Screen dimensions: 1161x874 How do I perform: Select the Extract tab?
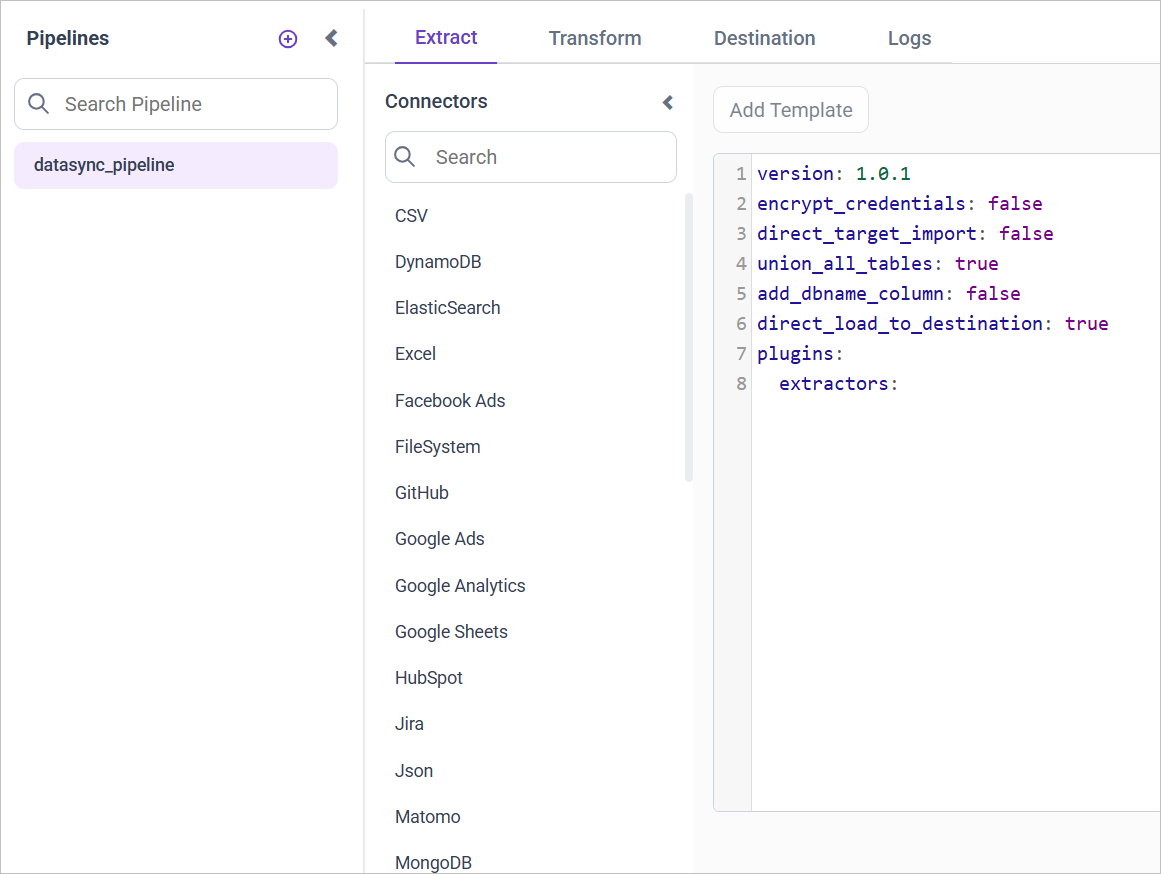click(x=446, y=38)
